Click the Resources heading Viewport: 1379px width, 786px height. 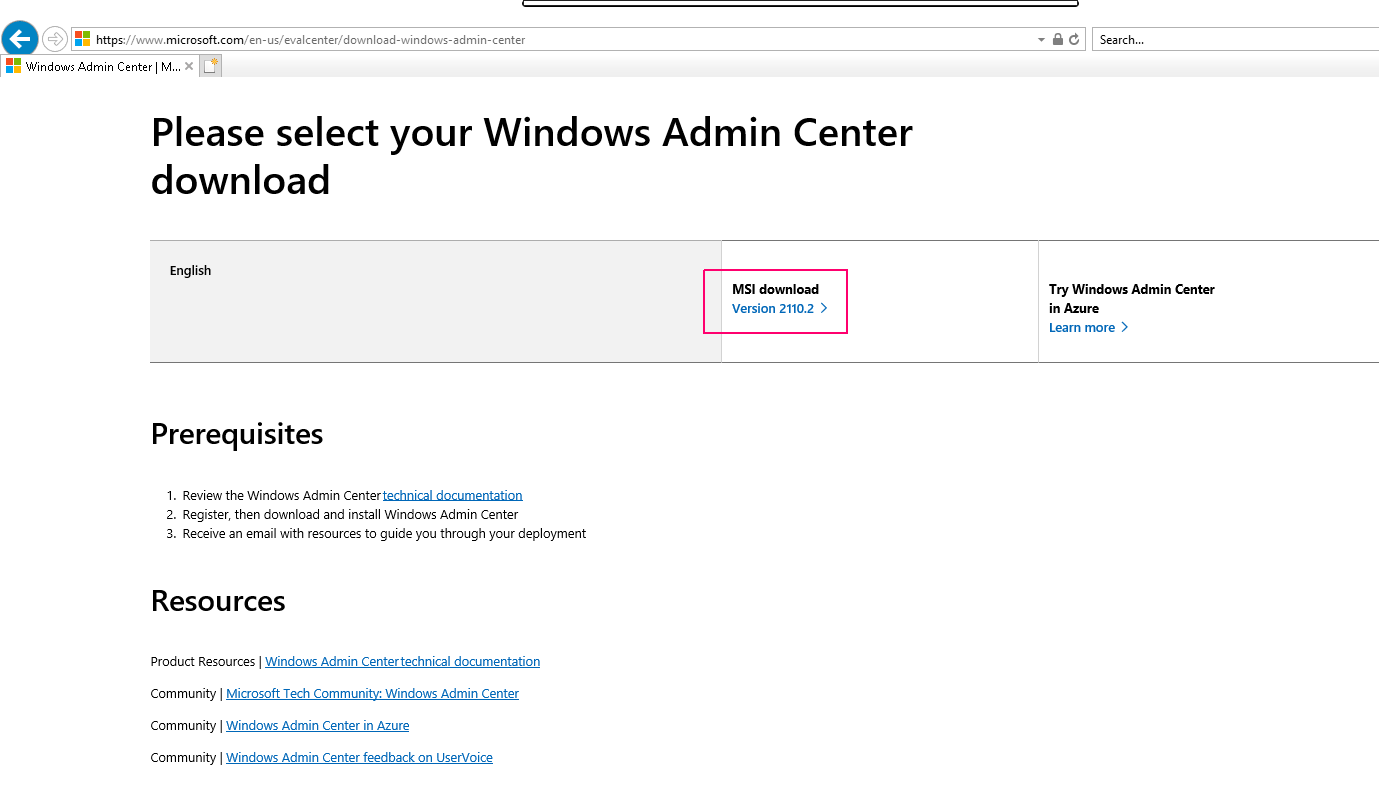[x=218, y=601]
